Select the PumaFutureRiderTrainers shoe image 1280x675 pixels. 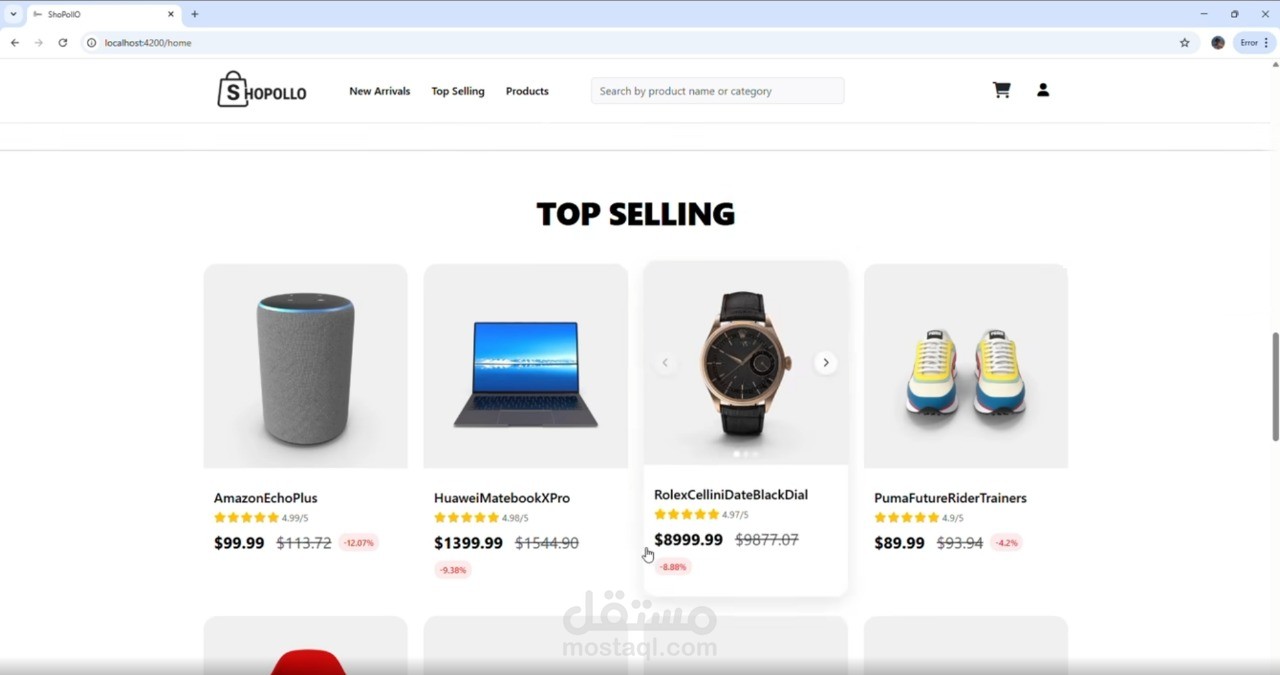[x=966, y=366]
